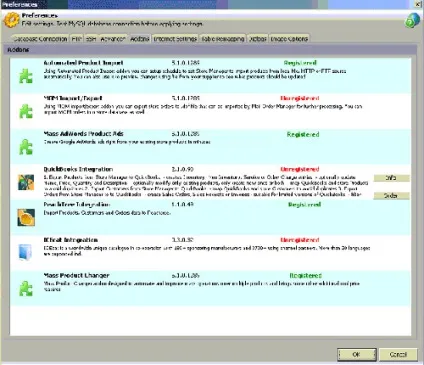The height and width of the screenshot is (365, 424).
Task: Click the Addons section header label
Action: [x=18, y=50]
